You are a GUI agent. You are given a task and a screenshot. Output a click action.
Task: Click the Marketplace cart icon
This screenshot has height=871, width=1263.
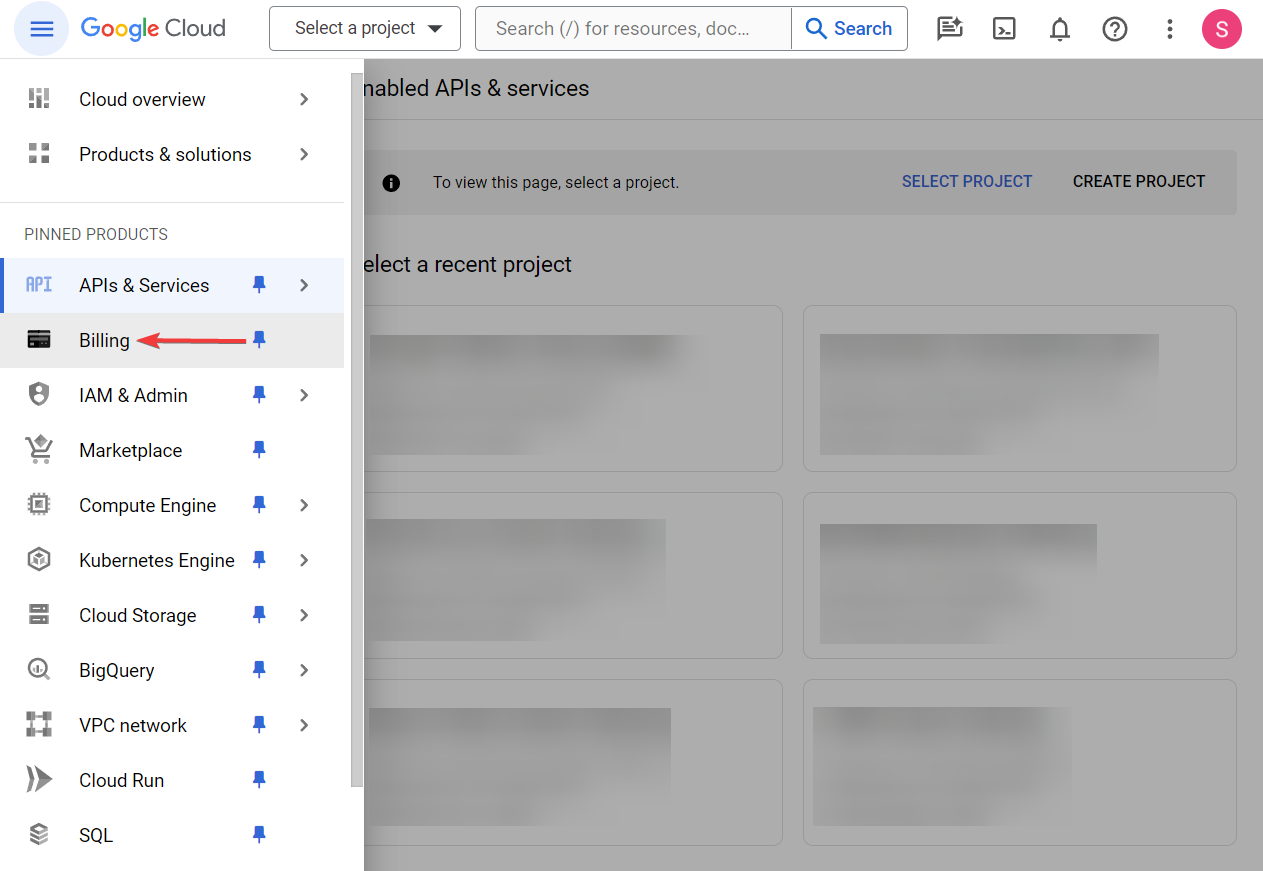39,449
